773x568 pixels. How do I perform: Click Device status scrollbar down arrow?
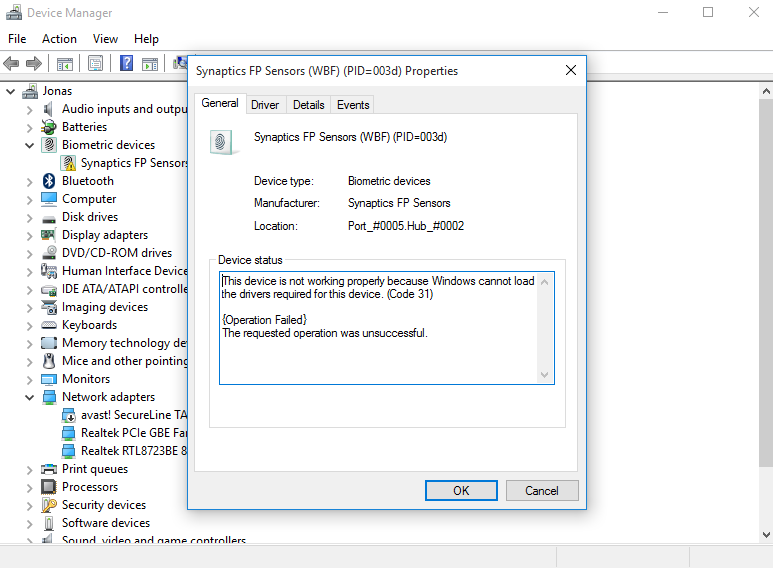pyautogui.click(x=544, y=375)
